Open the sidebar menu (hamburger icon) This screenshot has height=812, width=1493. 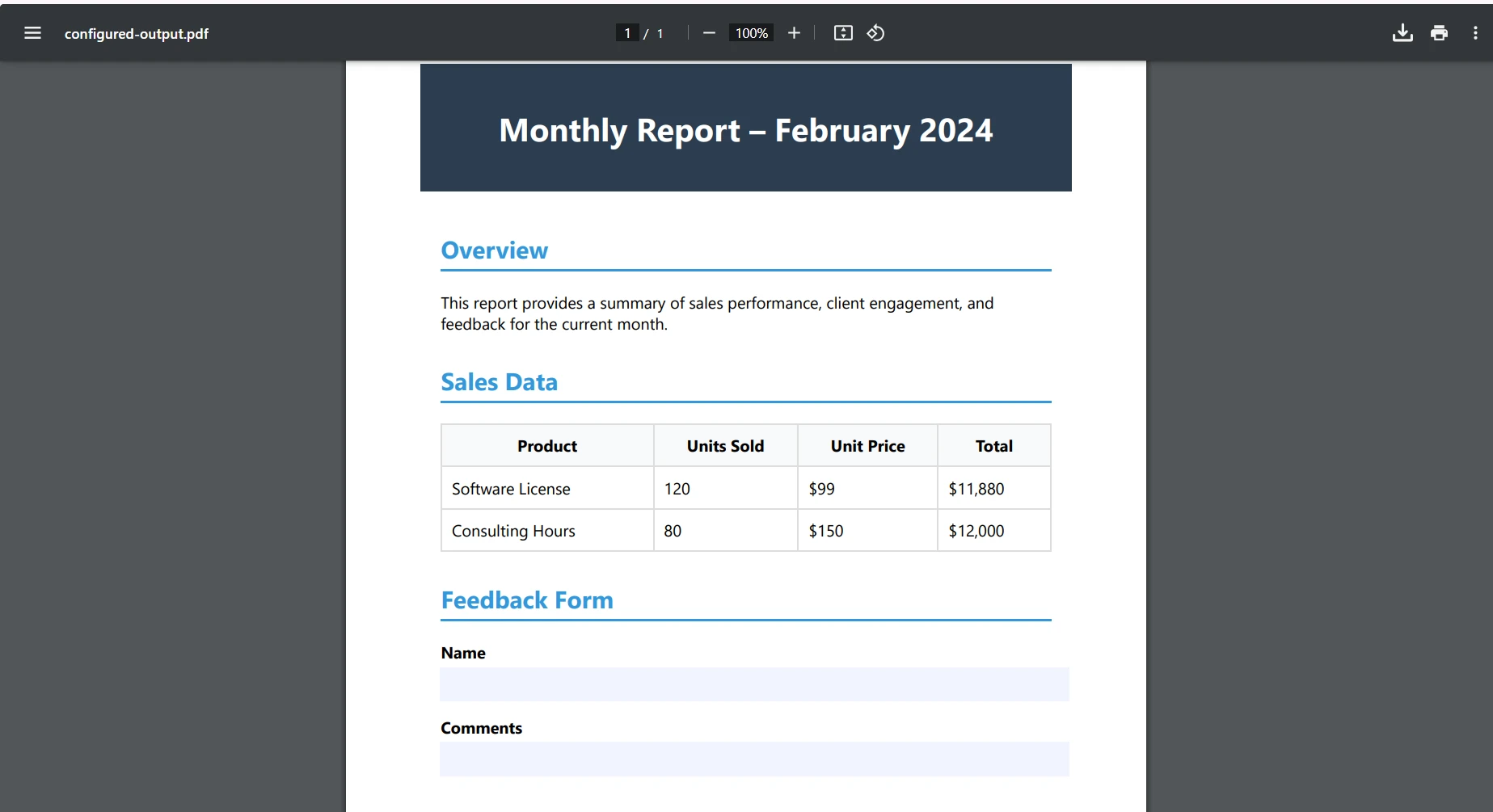[x=32, y=33]
